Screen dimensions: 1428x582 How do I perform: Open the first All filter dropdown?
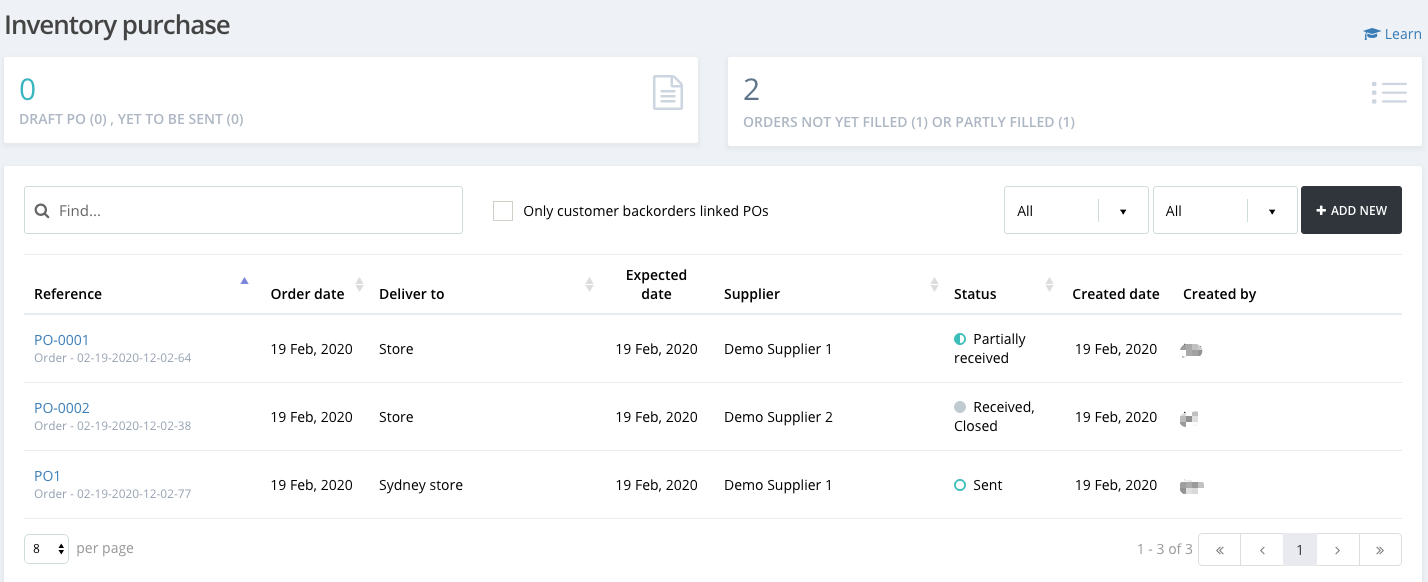click(1075, 211)
